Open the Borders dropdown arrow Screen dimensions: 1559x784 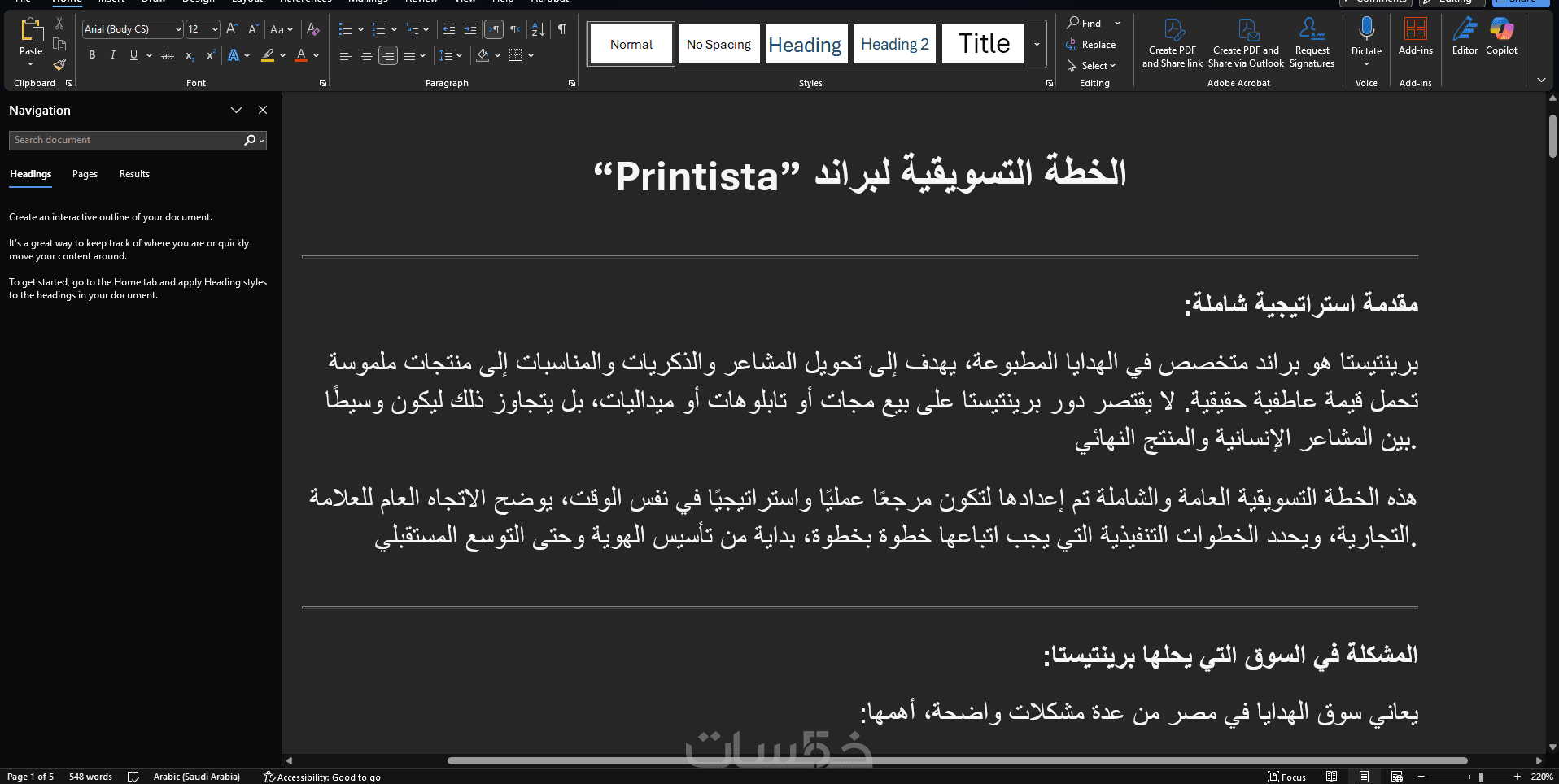[x=531, y=55]
